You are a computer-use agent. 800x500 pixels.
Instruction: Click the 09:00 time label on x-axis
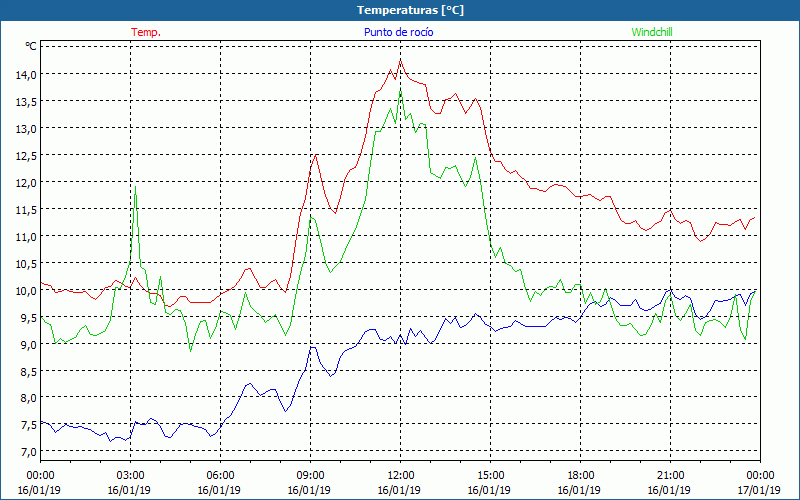pyautogui.click(x=310, y=475)
